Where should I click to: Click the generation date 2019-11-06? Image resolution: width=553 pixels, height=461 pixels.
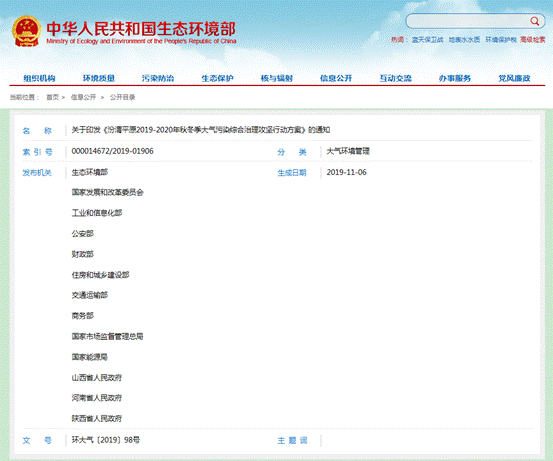pyautogui.click(x=346, y=172)
